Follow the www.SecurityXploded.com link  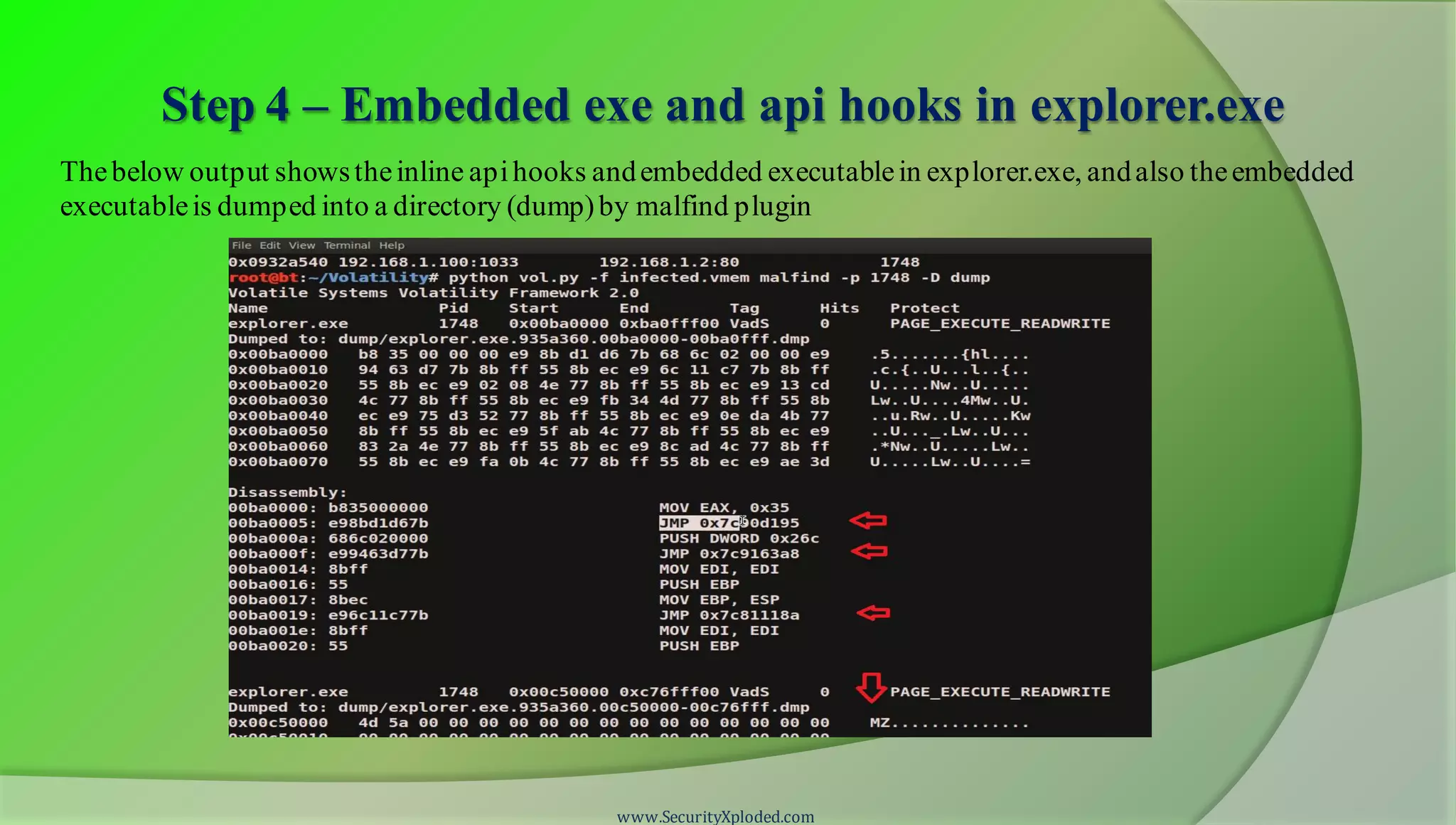pos(716,816)
